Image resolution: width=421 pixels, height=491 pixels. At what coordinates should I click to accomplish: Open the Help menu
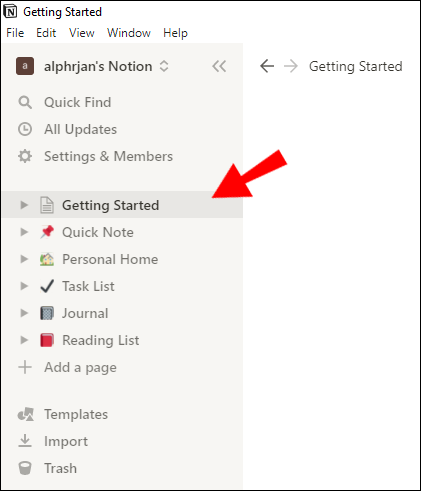[x=175, y=33]
